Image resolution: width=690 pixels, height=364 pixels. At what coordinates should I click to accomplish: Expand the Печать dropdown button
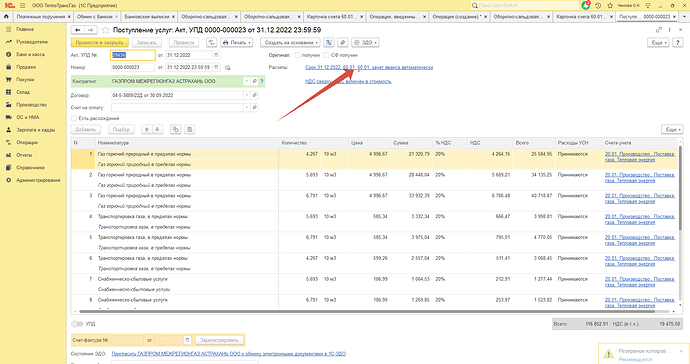[237, 43]
